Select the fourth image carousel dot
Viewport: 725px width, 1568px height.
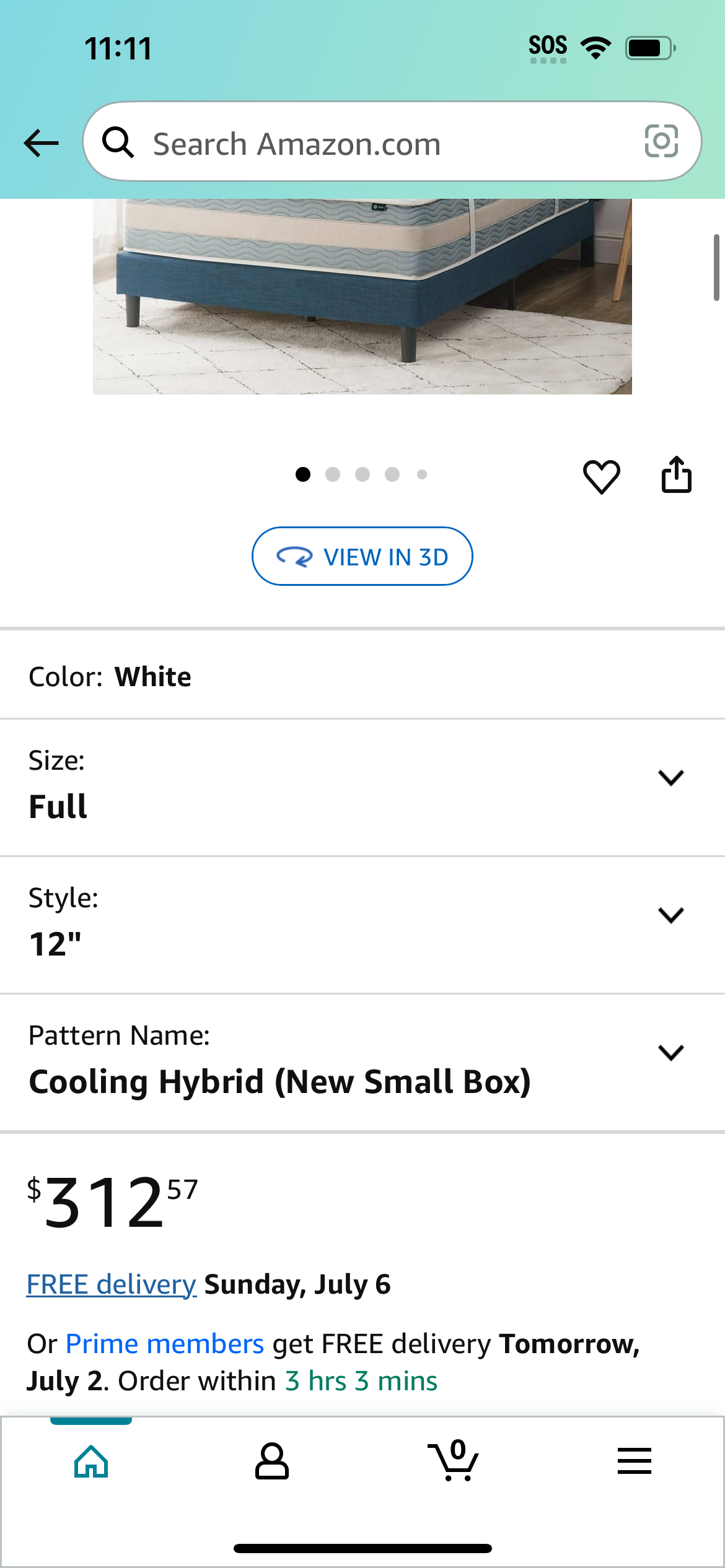[392, 474]
